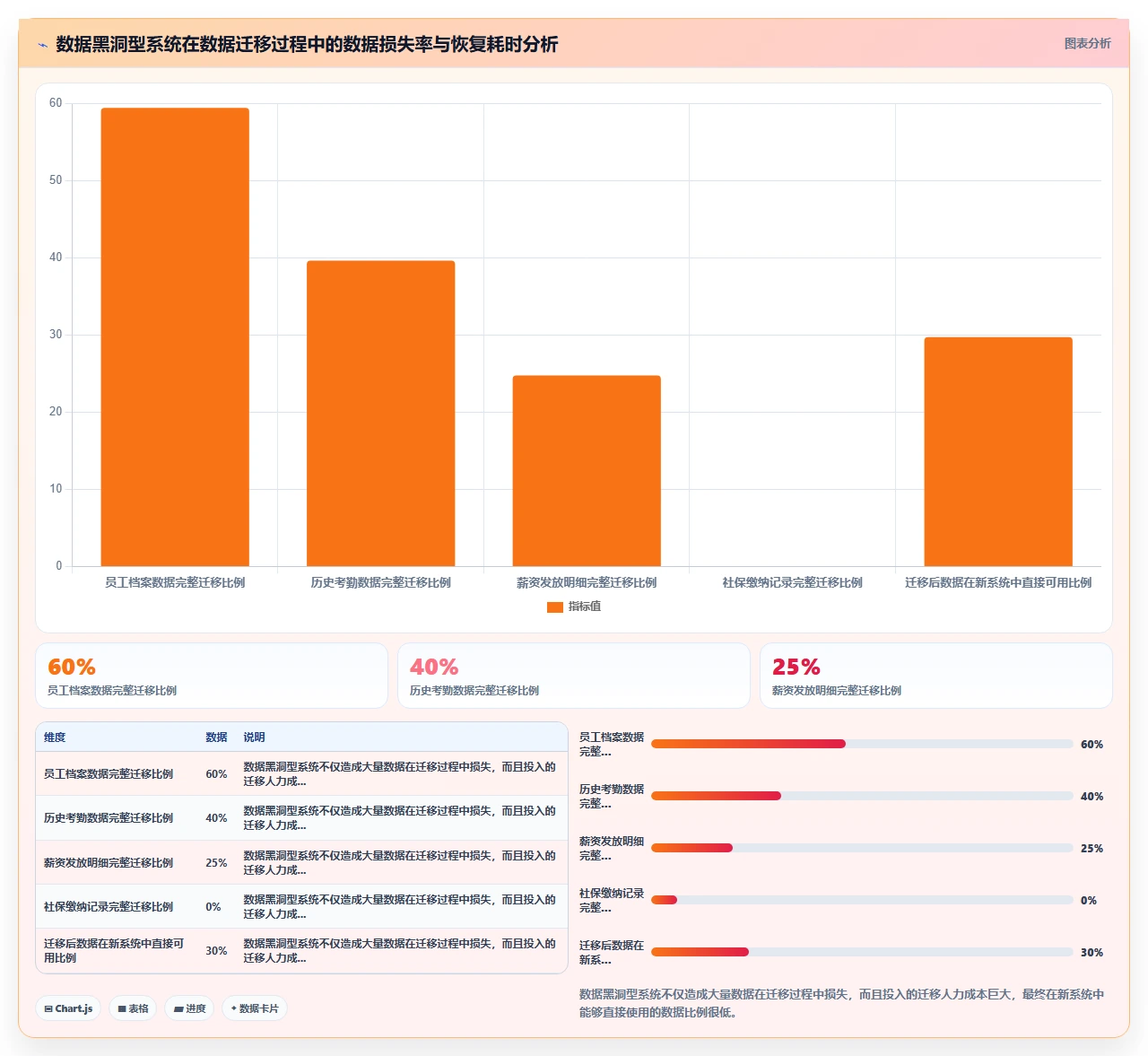
Task: Click the 历史考勤数据 progress bar at 40%
Action: (x=862, y=796)
